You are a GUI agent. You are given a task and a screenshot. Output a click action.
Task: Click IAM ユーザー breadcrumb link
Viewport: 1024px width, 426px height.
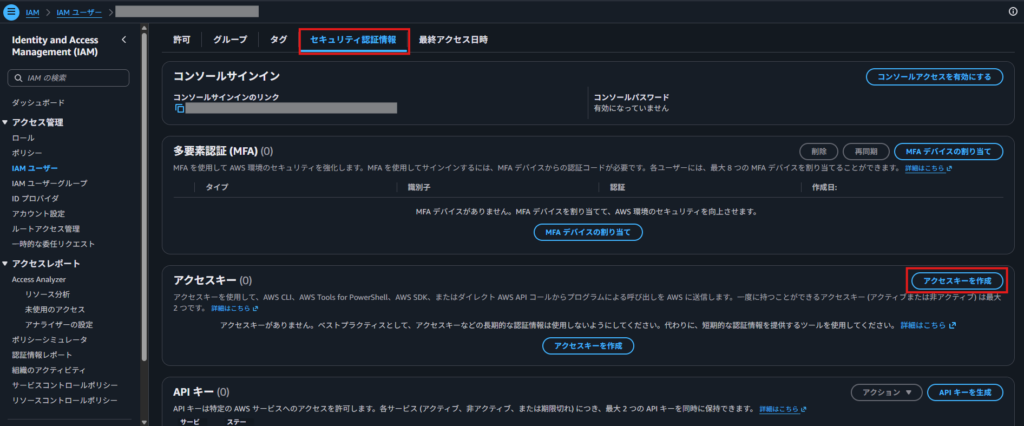point(79,12)
